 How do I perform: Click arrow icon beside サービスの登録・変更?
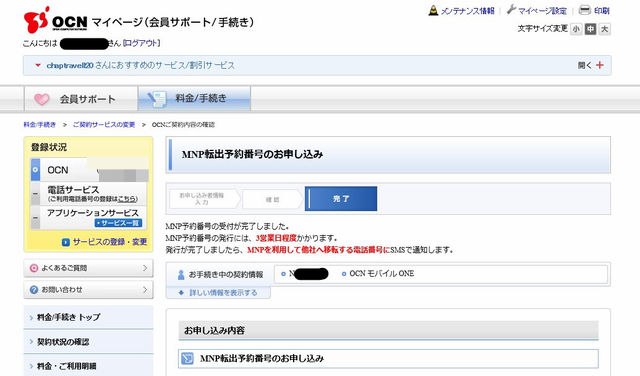tap(66, 243)
